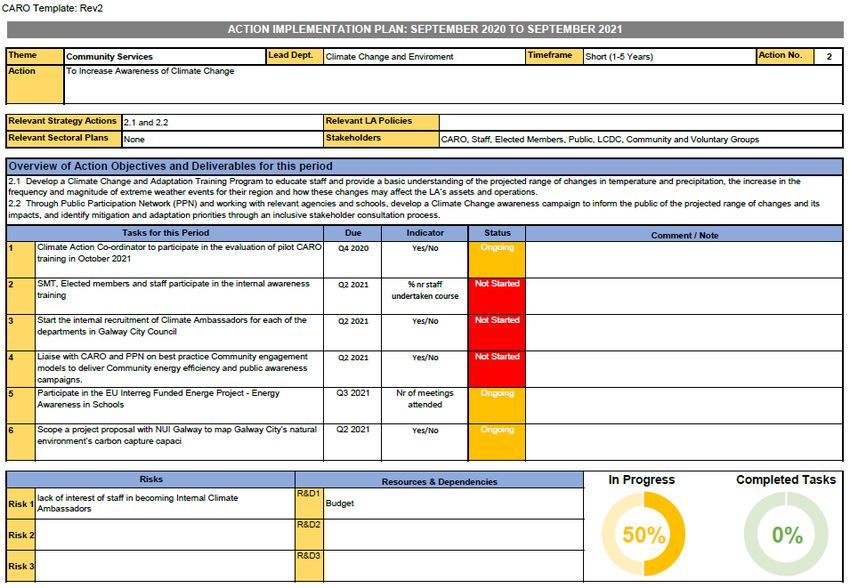
Task: Click the 'Ongoing' status for task 5
Action: pos(497,405)
